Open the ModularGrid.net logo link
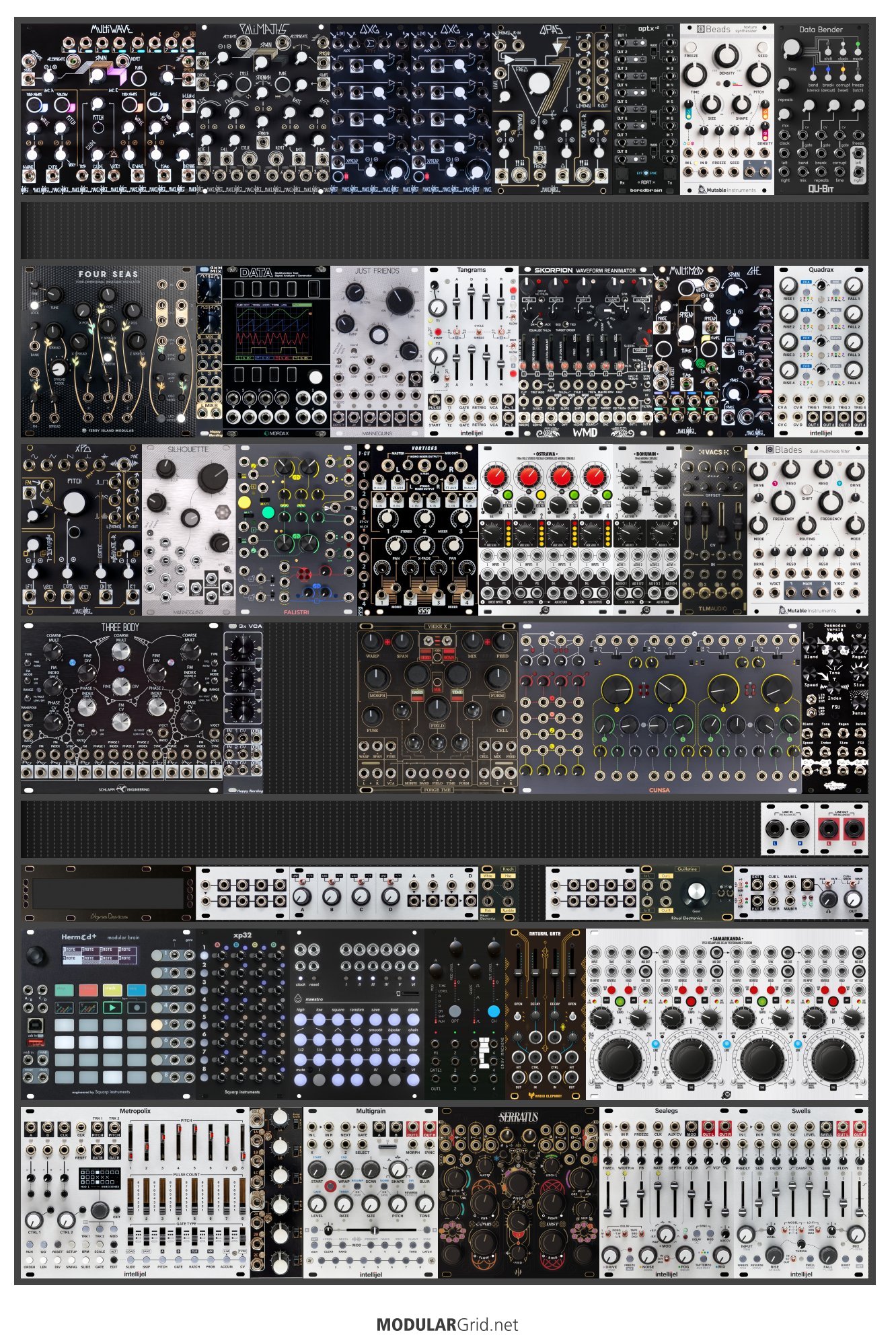The width and height of the screenshot is (896, 1339). point(447,1324)
